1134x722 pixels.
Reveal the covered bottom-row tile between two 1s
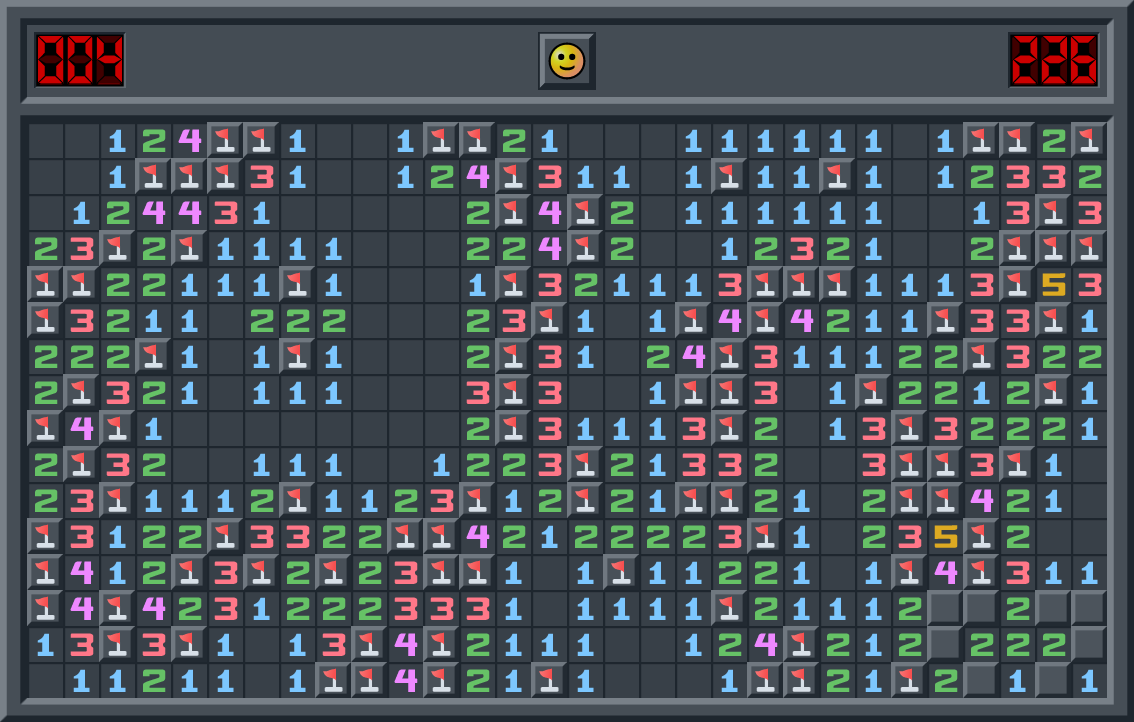tap(1053, 681)
